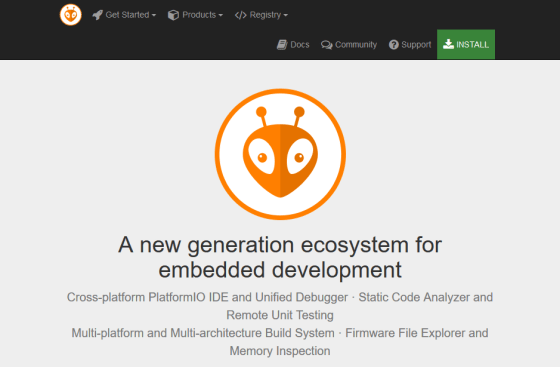Click the rocket icon beside Get Started

(97, 15)
